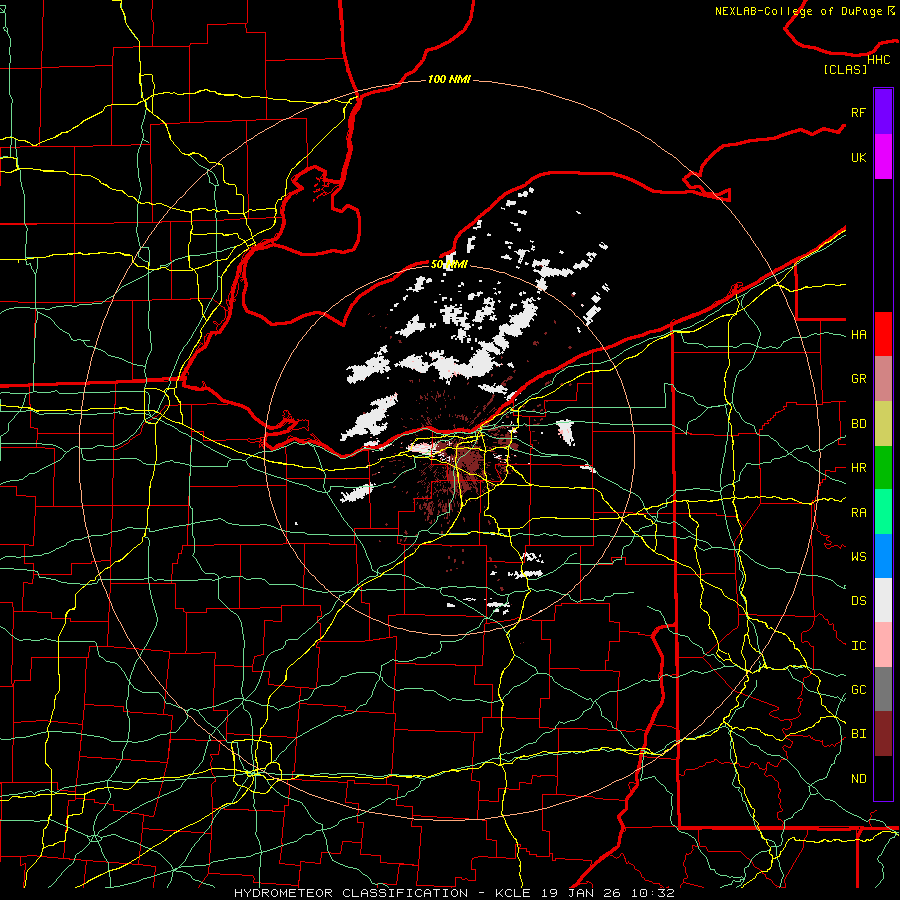Click the HA legend label
The height and width of the screenshot is (900, 900).
pyautogui.click(x=858, y=335)
